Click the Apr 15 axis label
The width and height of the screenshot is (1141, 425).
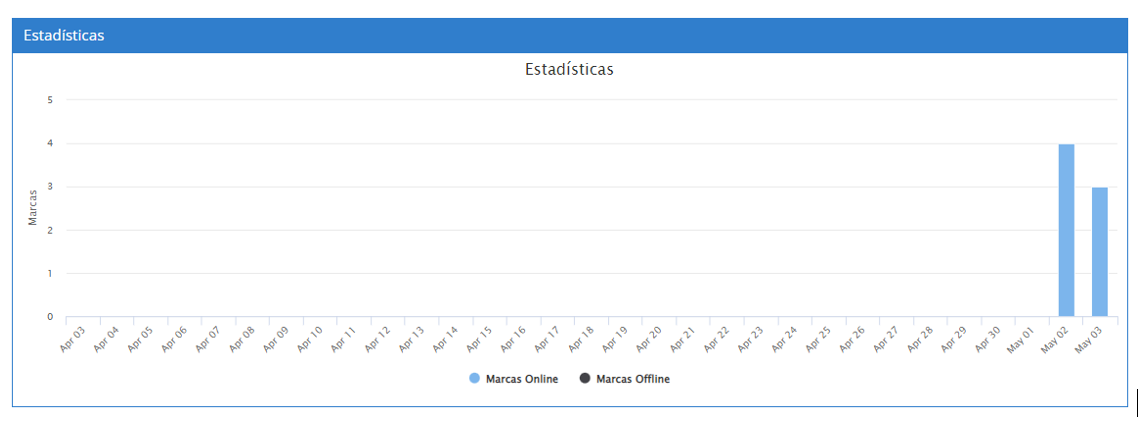click(x=479, y=338)
